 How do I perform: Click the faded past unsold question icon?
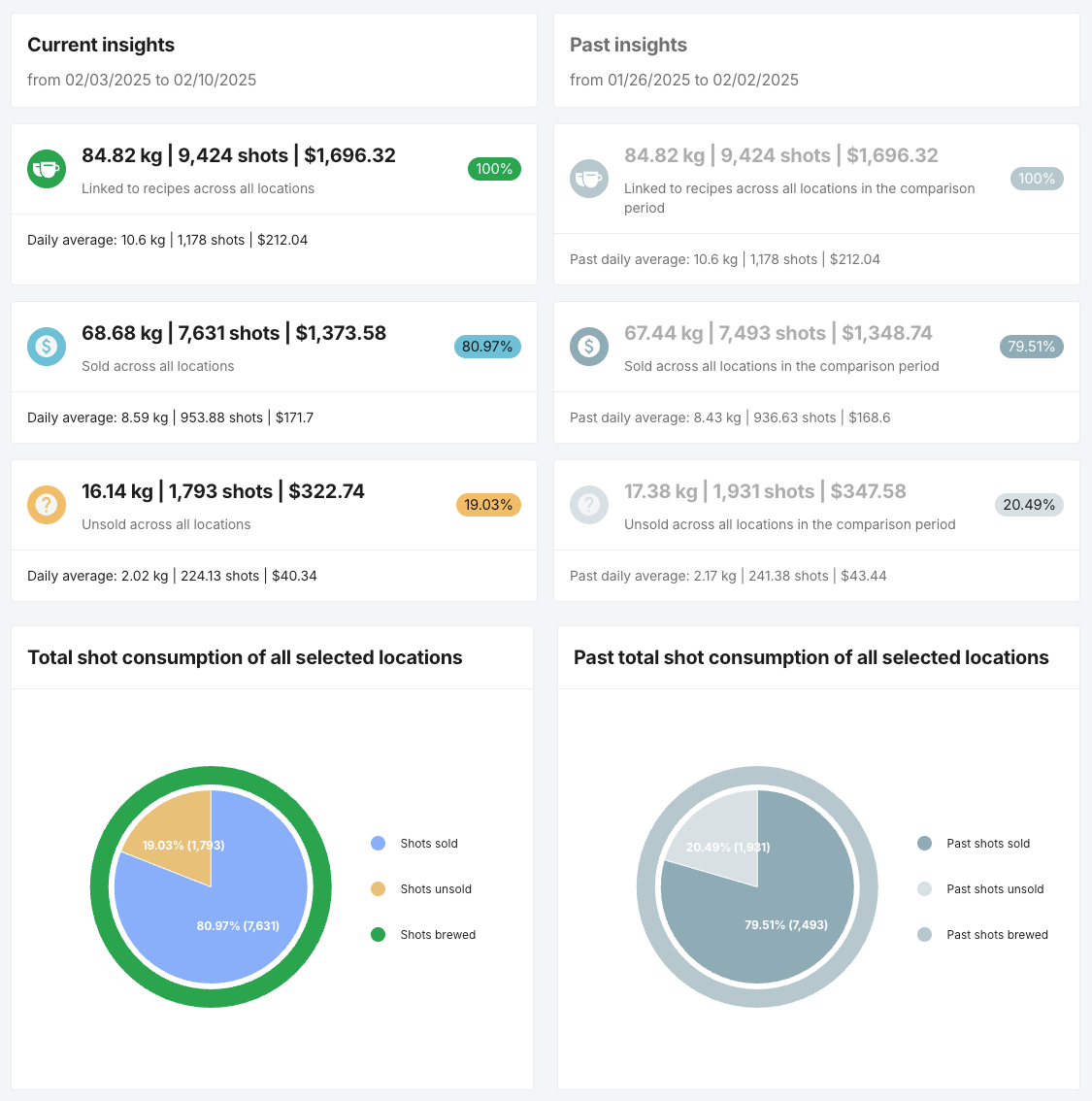[589, 505]
